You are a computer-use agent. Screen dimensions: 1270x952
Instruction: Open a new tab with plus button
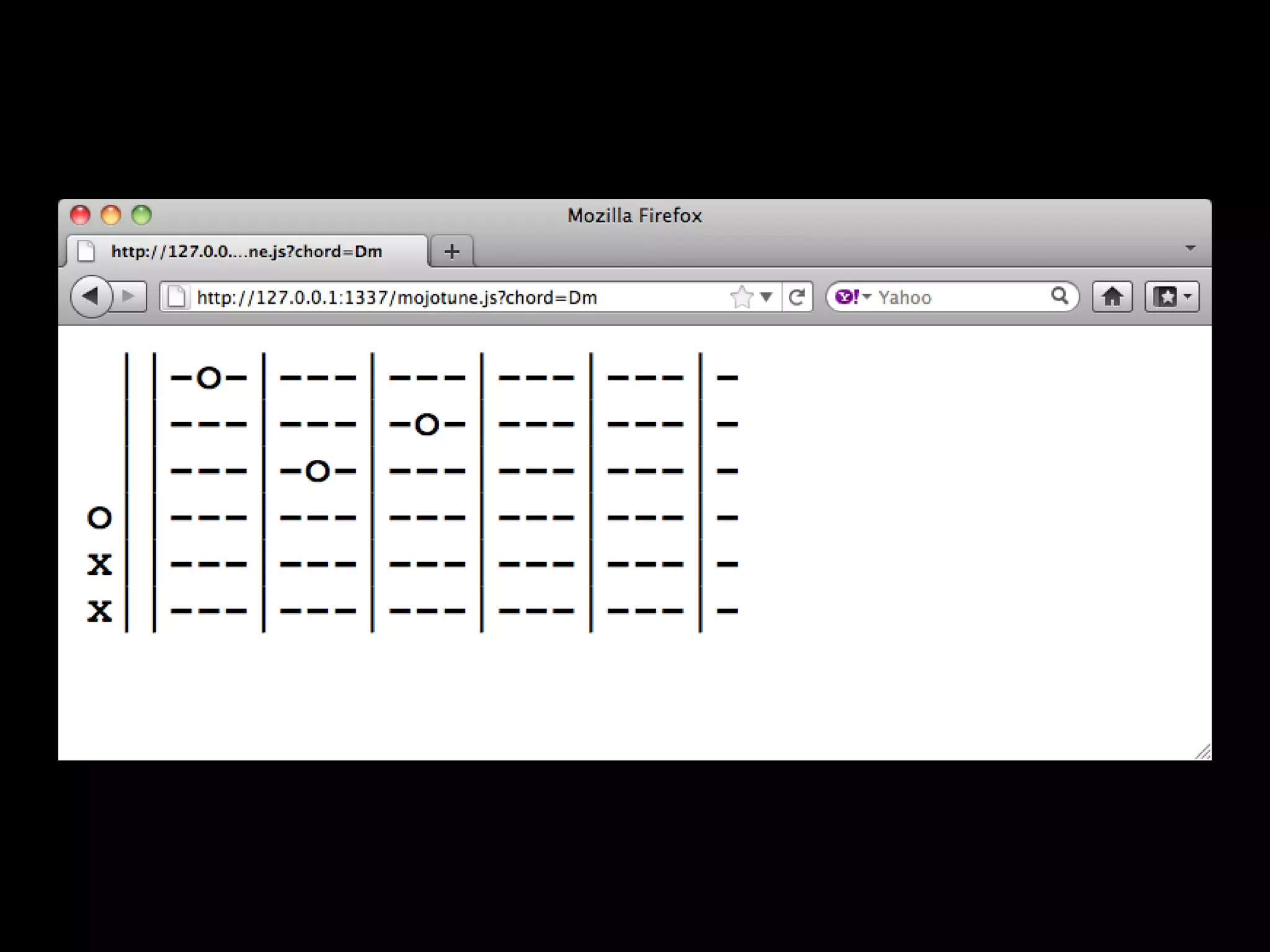452,252
